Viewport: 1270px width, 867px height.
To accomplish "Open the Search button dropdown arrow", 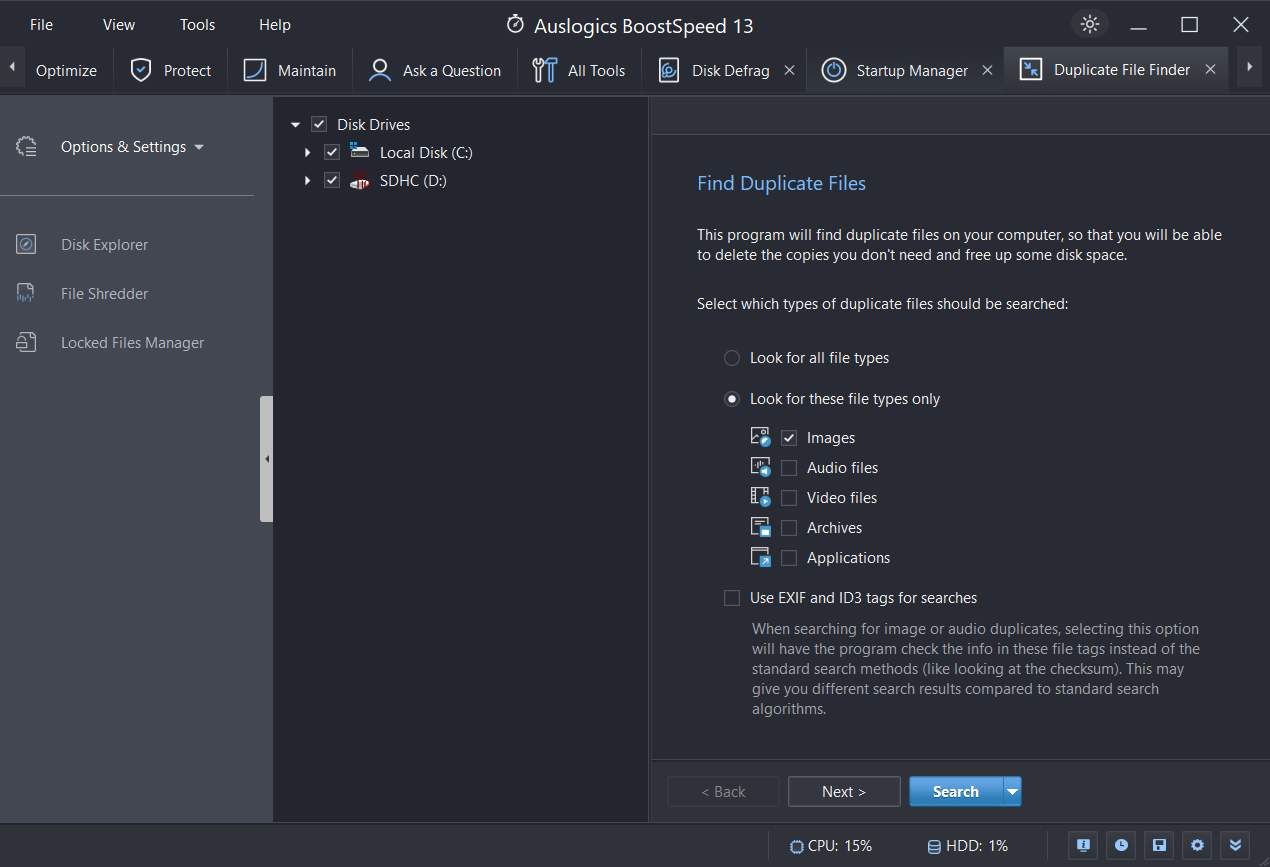I will point(1012,792).
